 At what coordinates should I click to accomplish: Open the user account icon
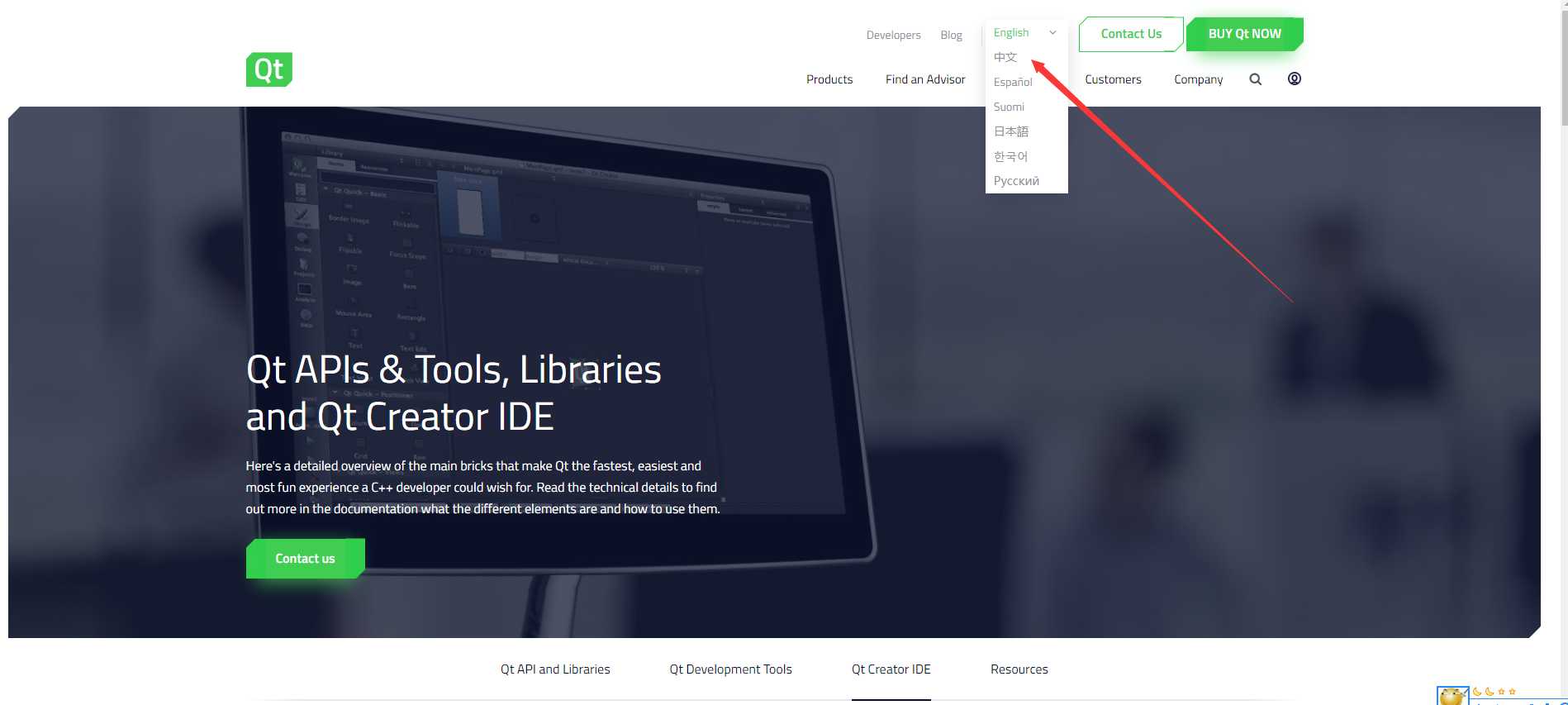coord(1295,79)
